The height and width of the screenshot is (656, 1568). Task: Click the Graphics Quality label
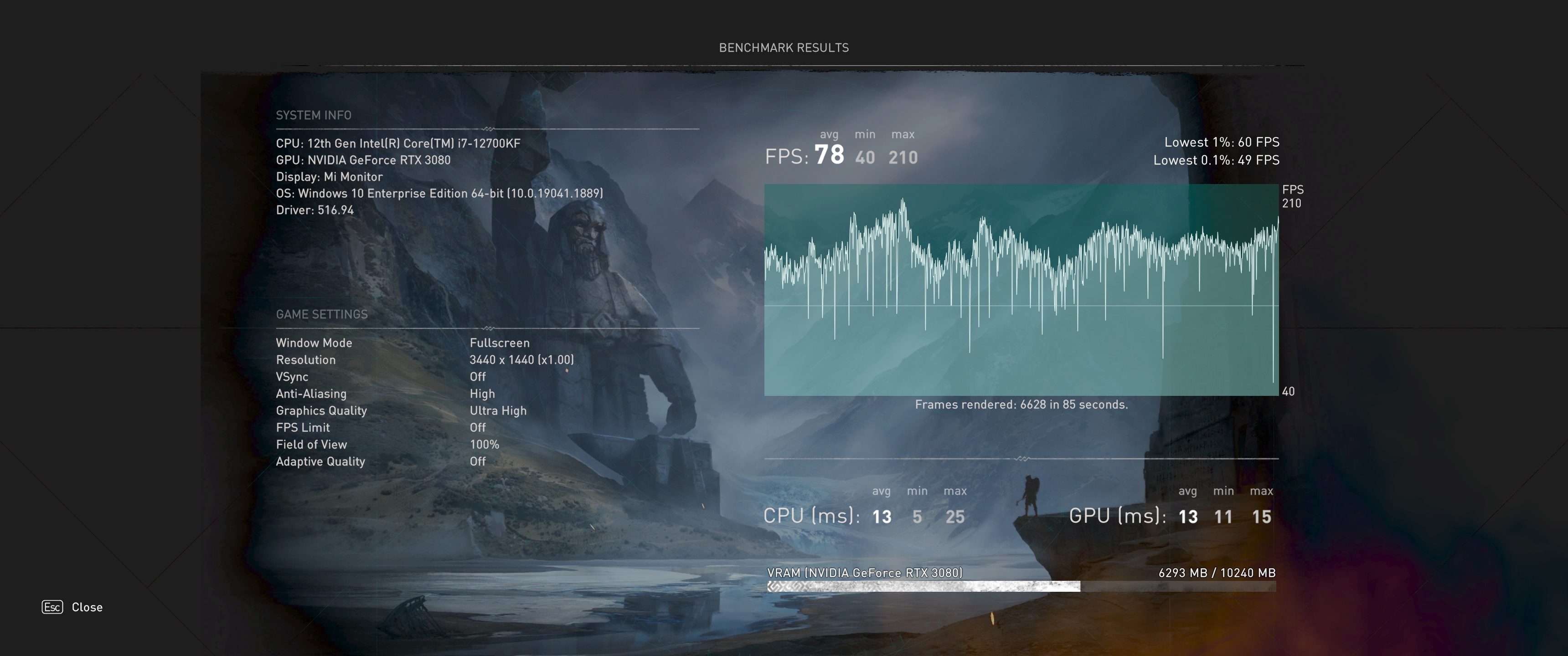(x=321, y=411)
